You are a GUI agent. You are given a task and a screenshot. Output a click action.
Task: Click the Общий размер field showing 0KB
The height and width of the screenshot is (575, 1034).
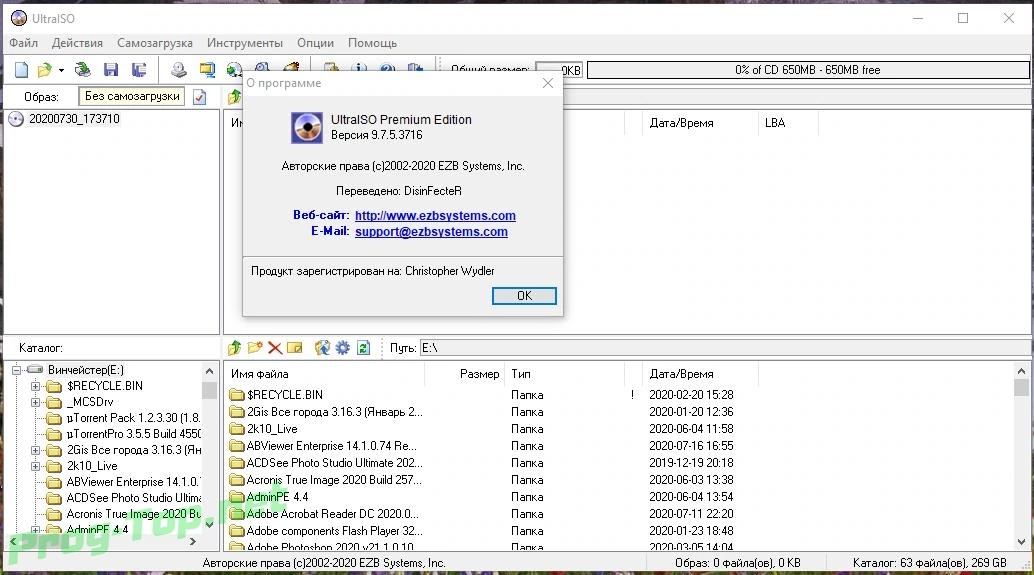(559, 70)
